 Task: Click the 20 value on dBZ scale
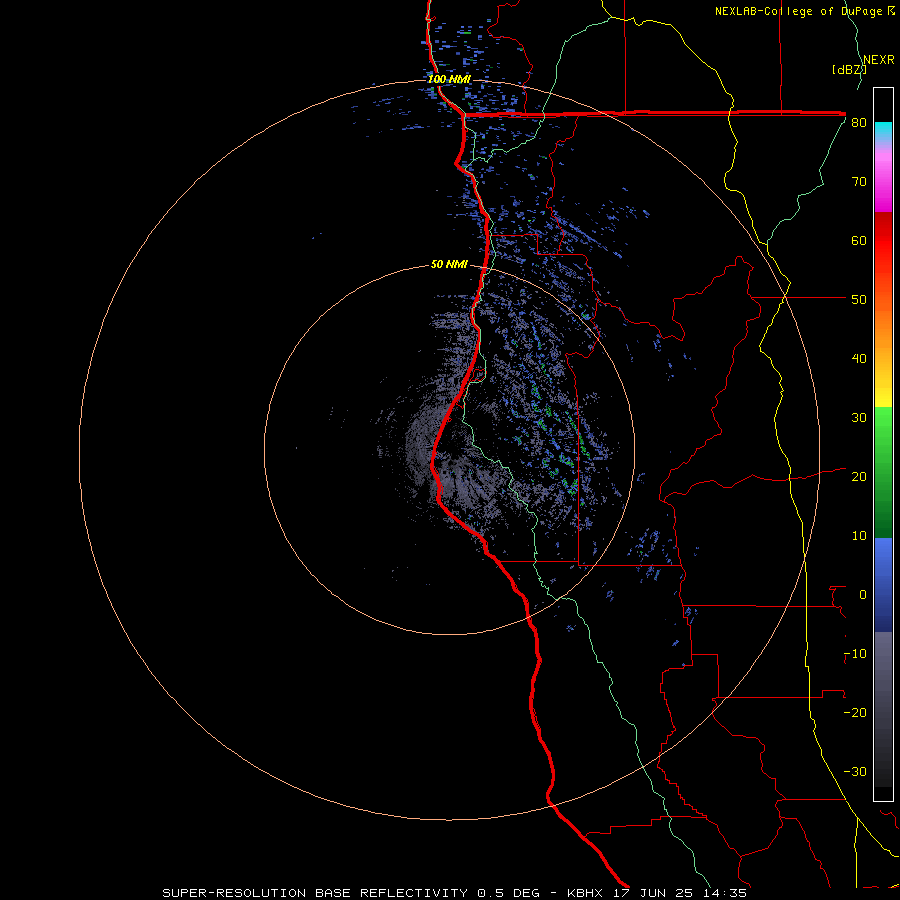pyautogui.click(x=859, y=476)
